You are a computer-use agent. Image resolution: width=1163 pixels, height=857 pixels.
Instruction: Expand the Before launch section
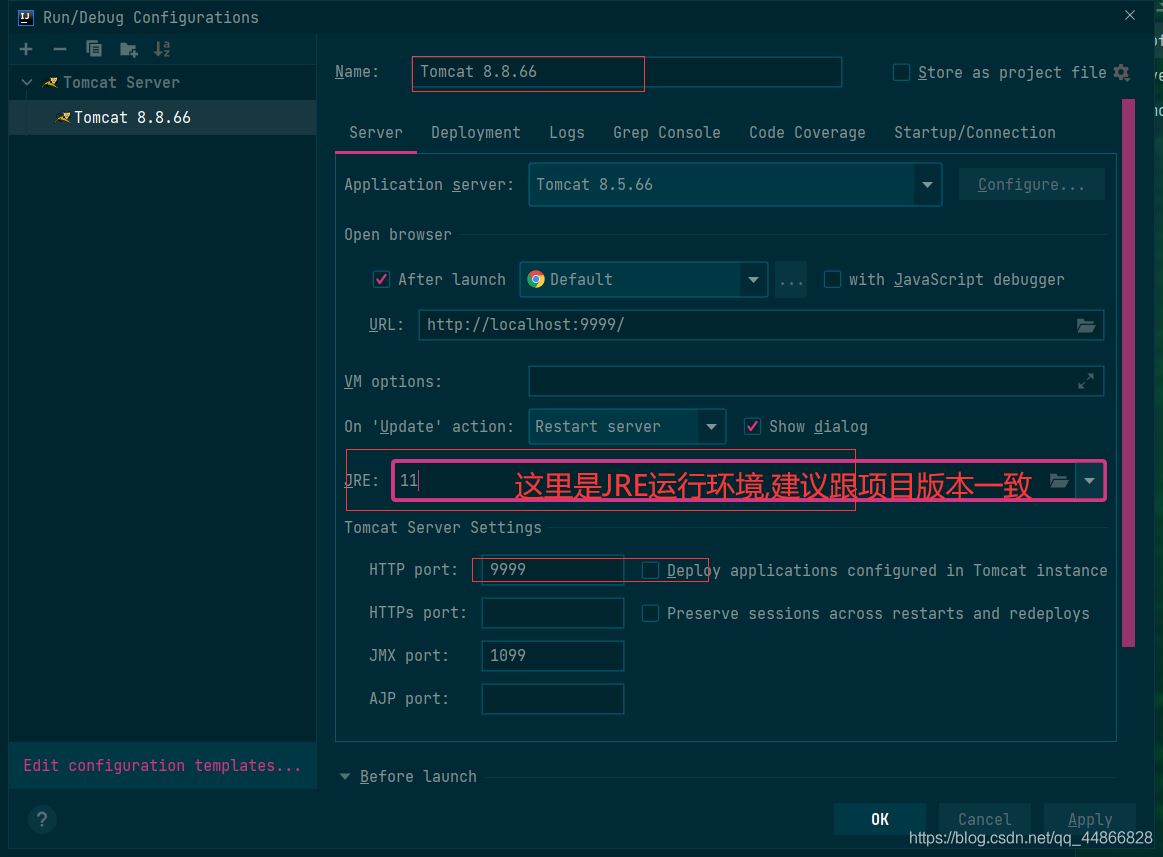click(x=346, y=776)
